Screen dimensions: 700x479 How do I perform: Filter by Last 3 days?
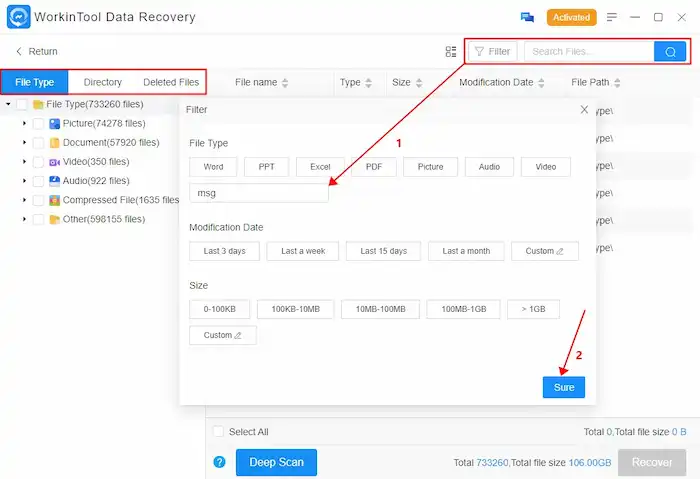pos(225,251)
